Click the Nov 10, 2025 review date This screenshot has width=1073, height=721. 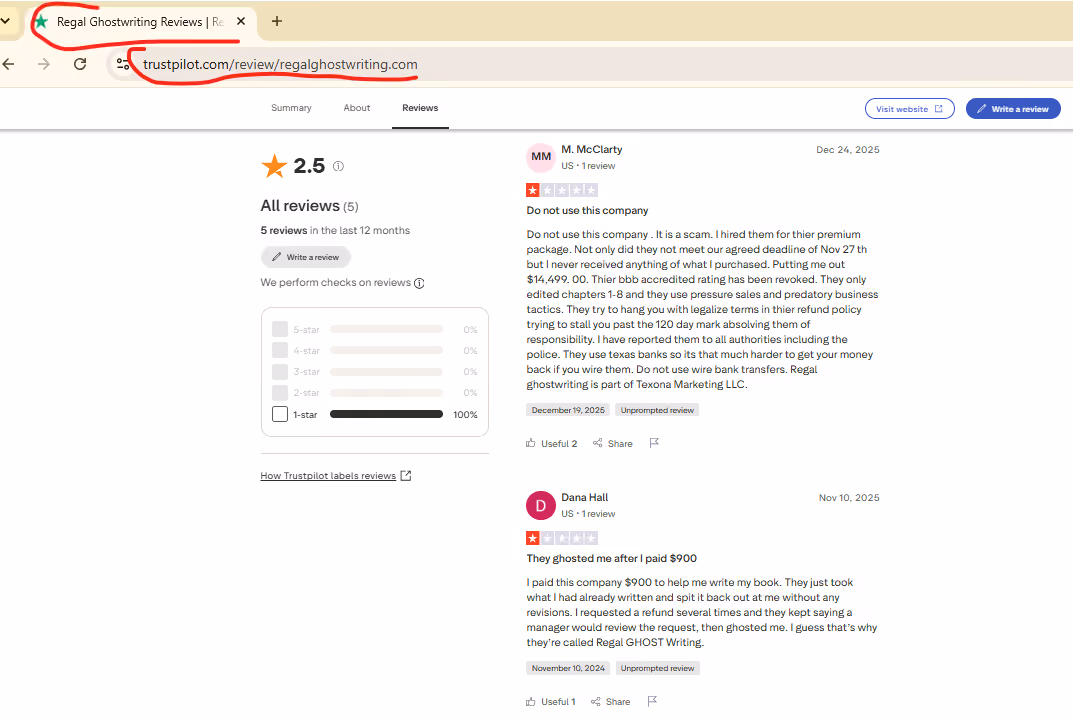tap(849, 498)
